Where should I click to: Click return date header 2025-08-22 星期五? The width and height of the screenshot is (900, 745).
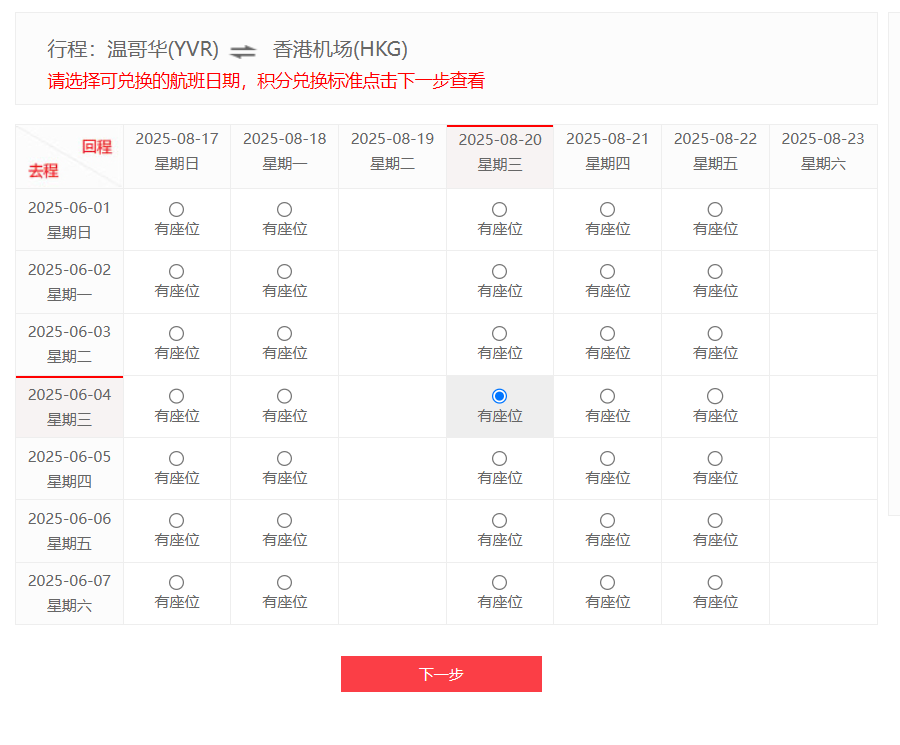(x=715, y=156)
